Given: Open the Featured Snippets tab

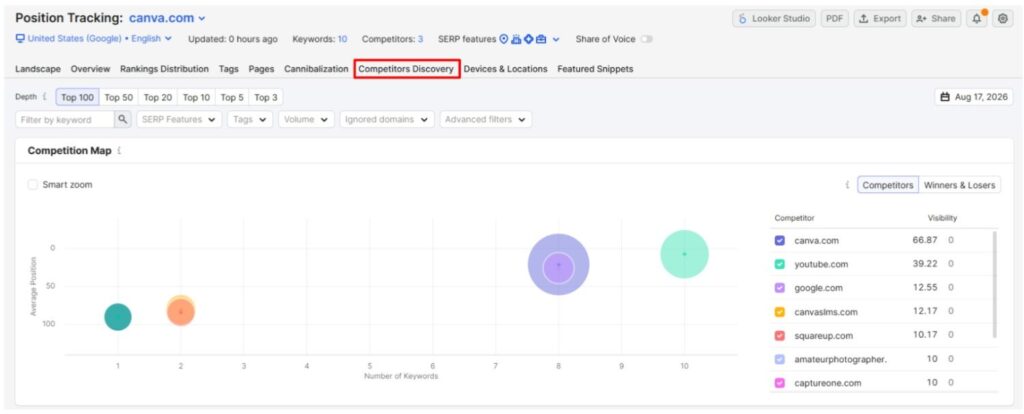Looking at the screenshot, I should point(595,69).
